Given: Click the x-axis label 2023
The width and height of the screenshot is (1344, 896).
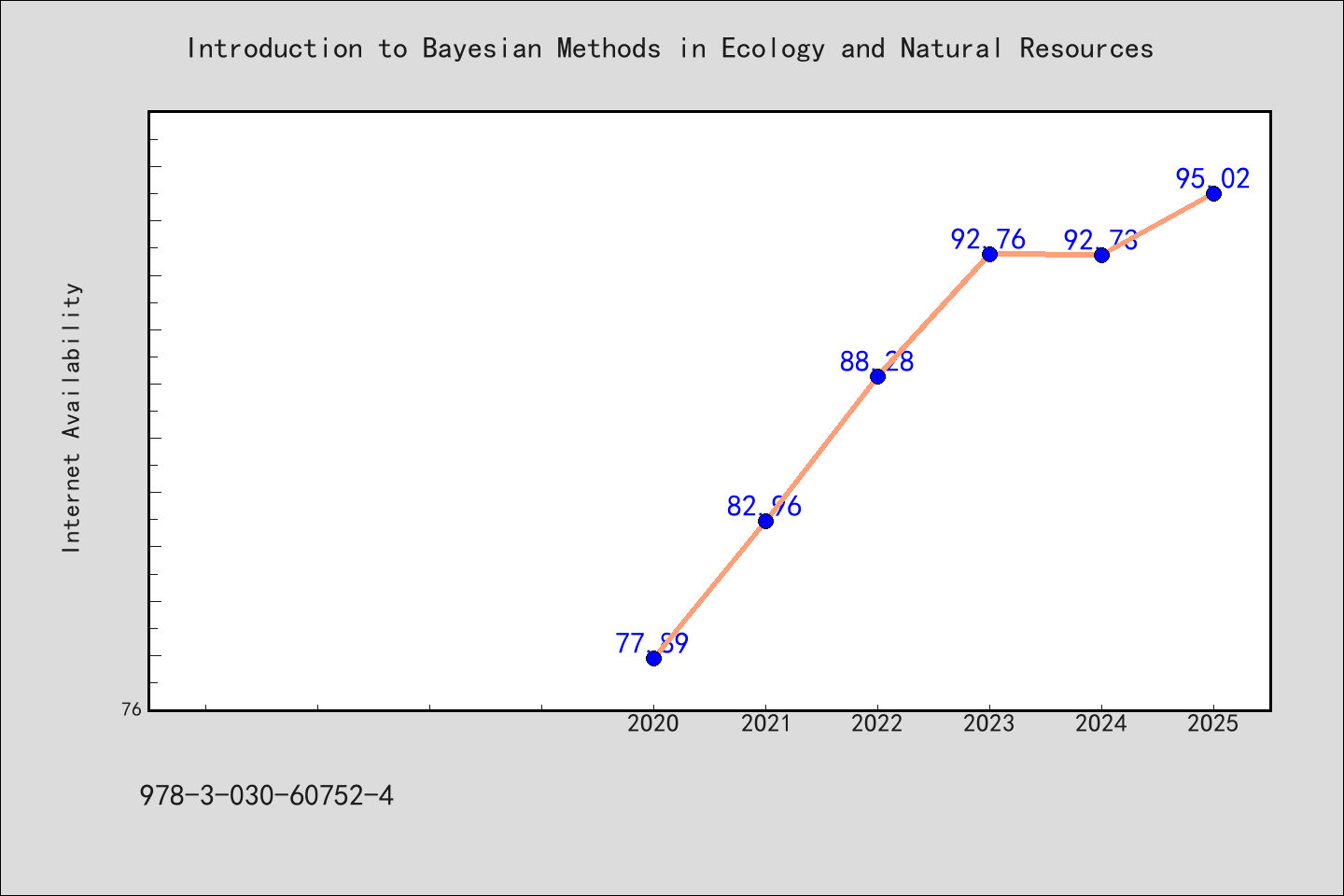Looking at the screenshot, I should [989, 723].
